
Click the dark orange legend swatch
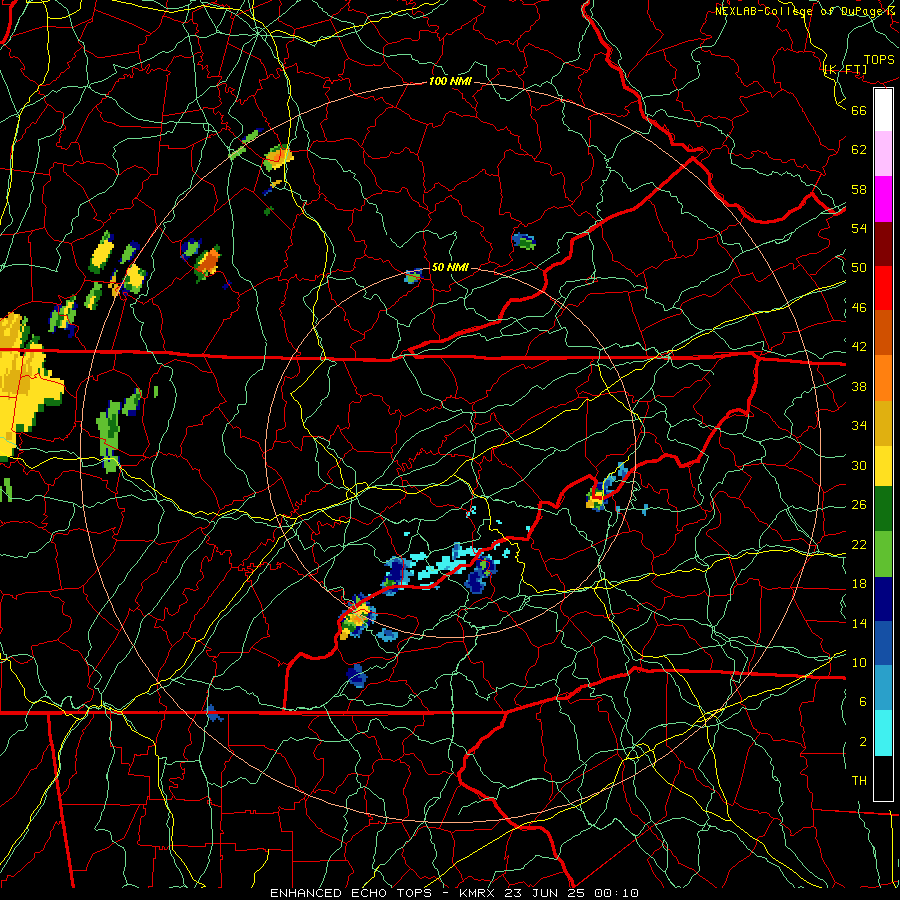[883, 333]
